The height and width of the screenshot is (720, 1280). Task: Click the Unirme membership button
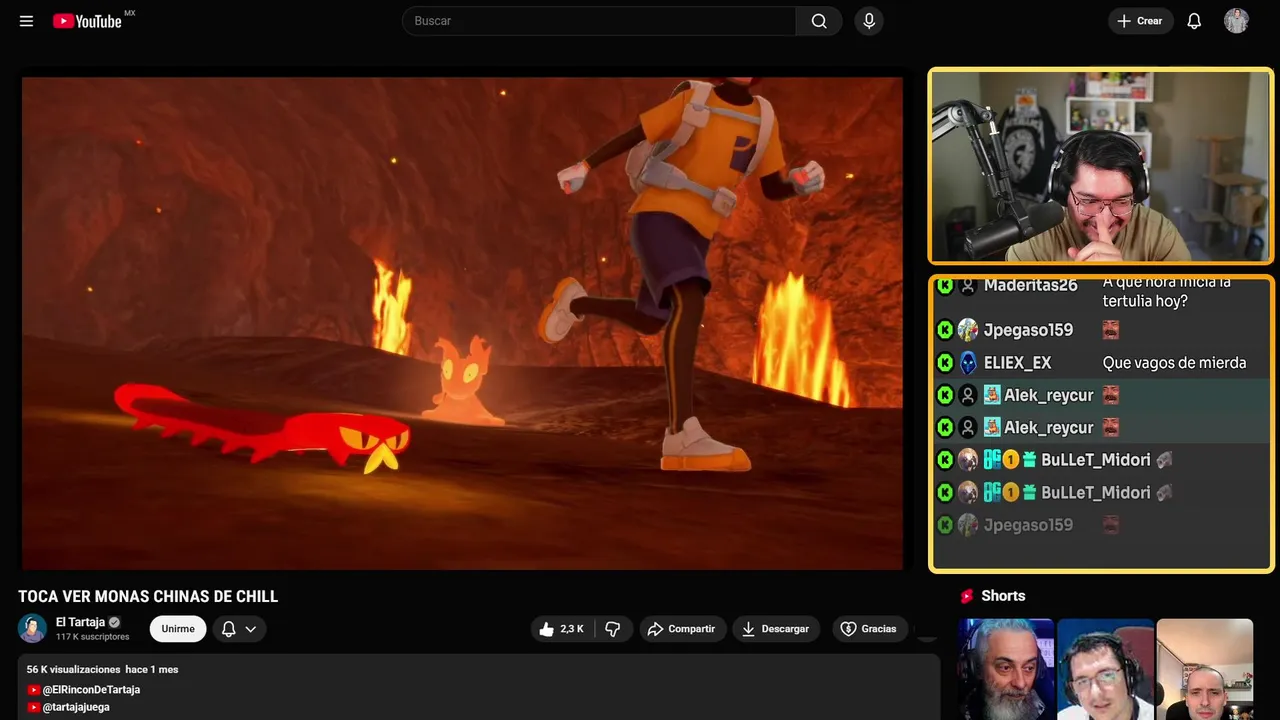[178, 628]
